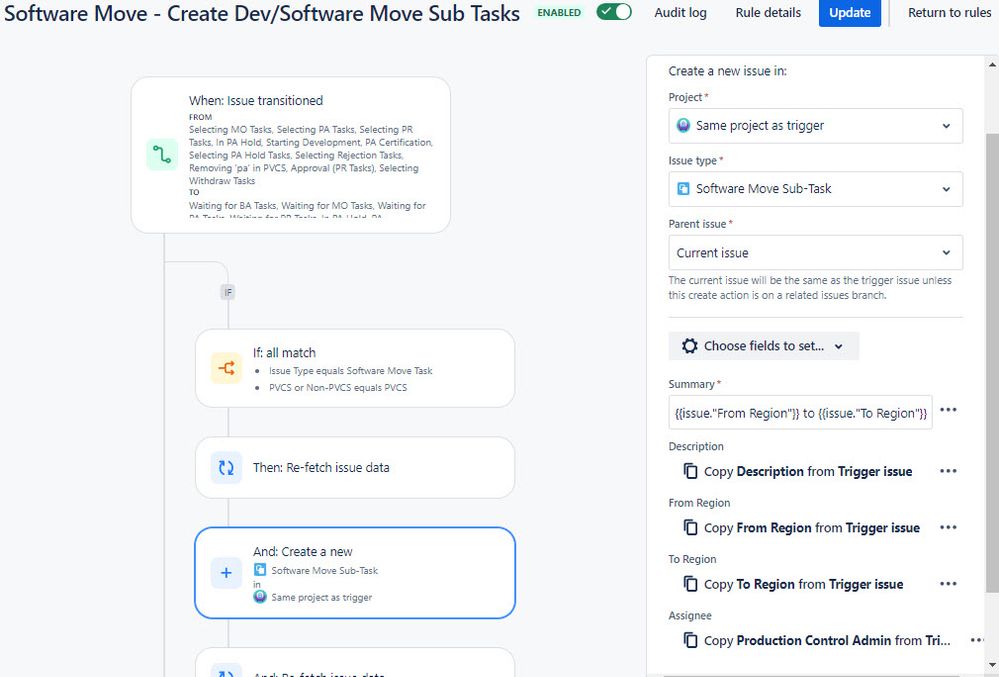Open more options for From Region field

point(948,527)
